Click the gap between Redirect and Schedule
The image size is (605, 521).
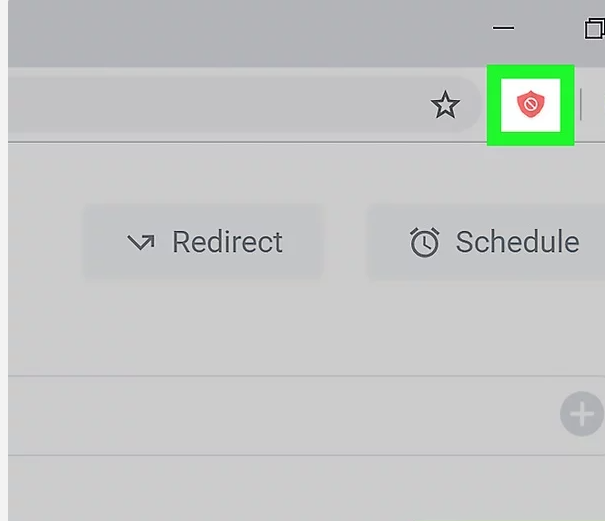[345, 242]
